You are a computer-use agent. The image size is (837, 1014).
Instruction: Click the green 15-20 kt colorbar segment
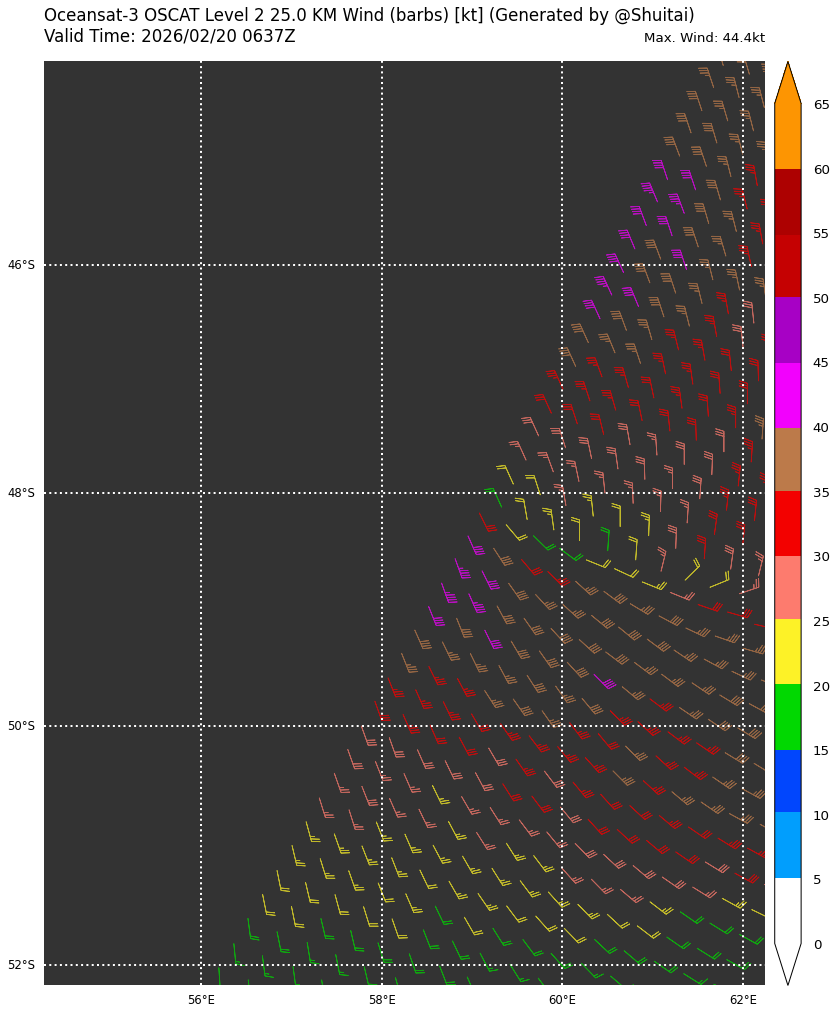click(x=787, y=716)
